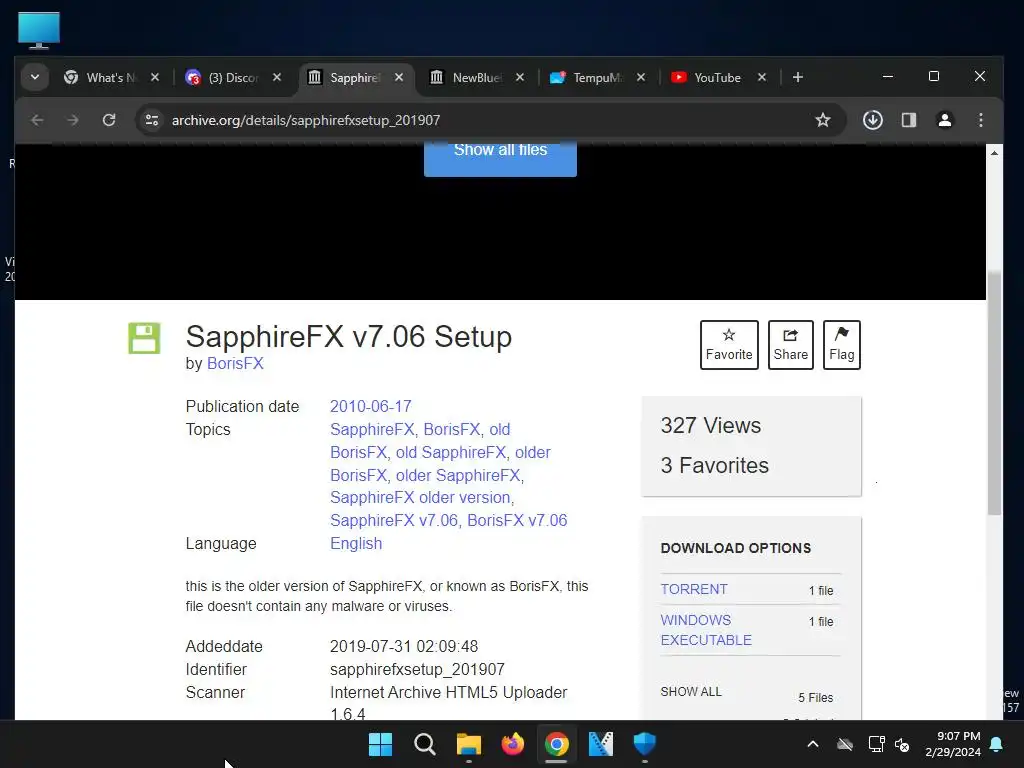Go back to previous page
The image size is (1024, 768).
coord(37,120)
